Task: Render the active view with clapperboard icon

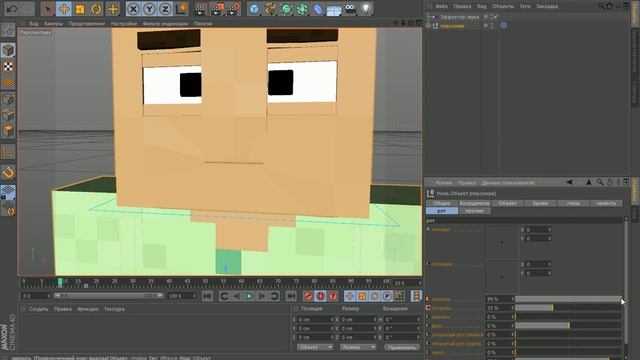Action: coord(200,9)
